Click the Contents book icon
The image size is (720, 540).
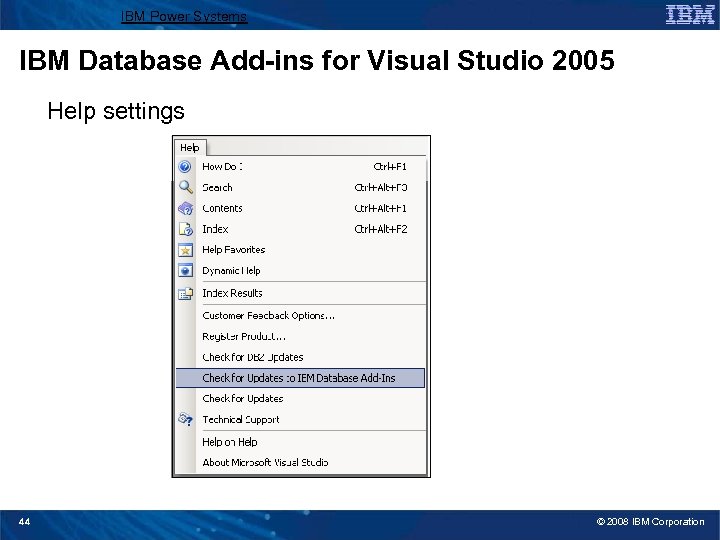click(x=186, y=208)
